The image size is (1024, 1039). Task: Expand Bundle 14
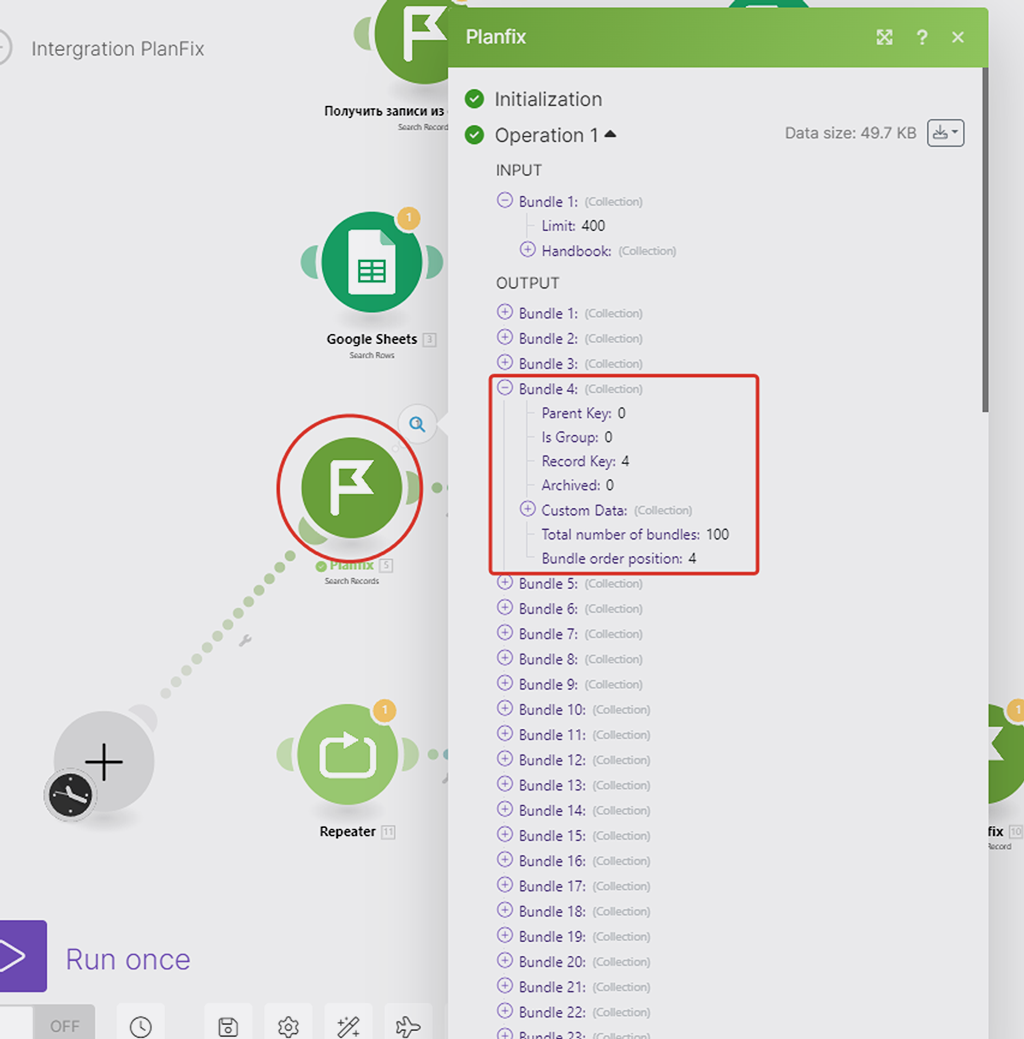pyautogui.click(x=505, y=809)
